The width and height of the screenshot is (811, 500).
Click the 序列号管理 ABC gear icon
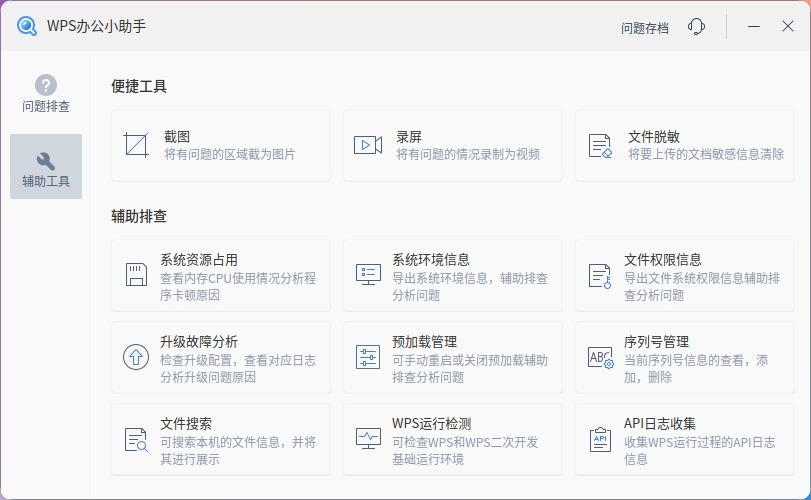coord(601,357)
